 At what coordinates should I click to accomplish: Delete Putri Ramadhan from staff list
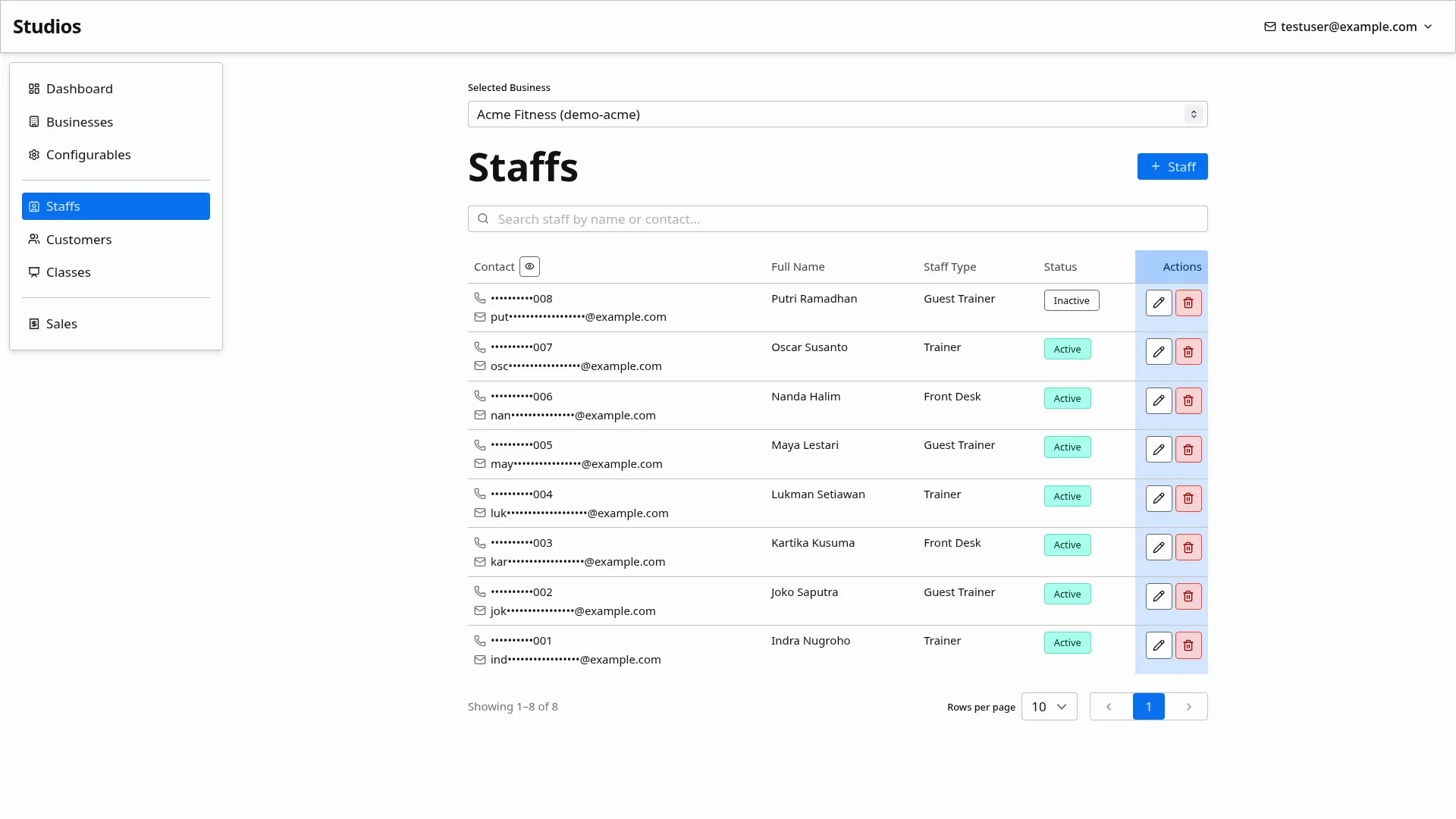[1188, 303]
